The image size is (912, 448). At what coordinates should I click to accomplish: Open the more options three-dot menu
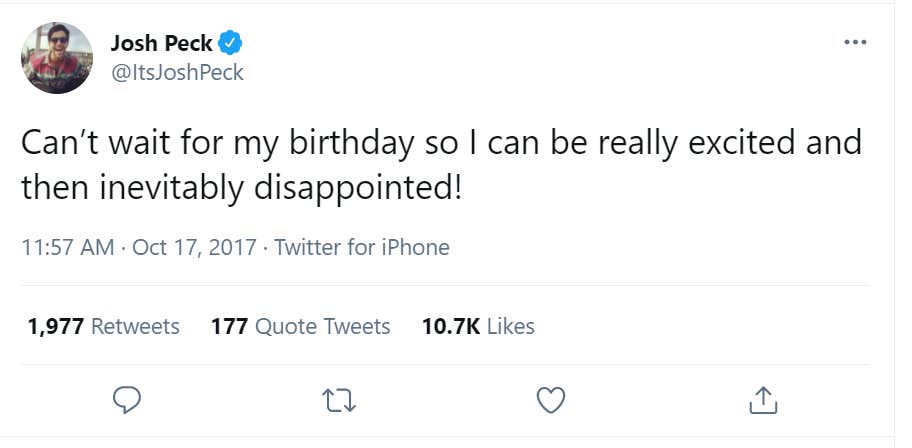855,43
